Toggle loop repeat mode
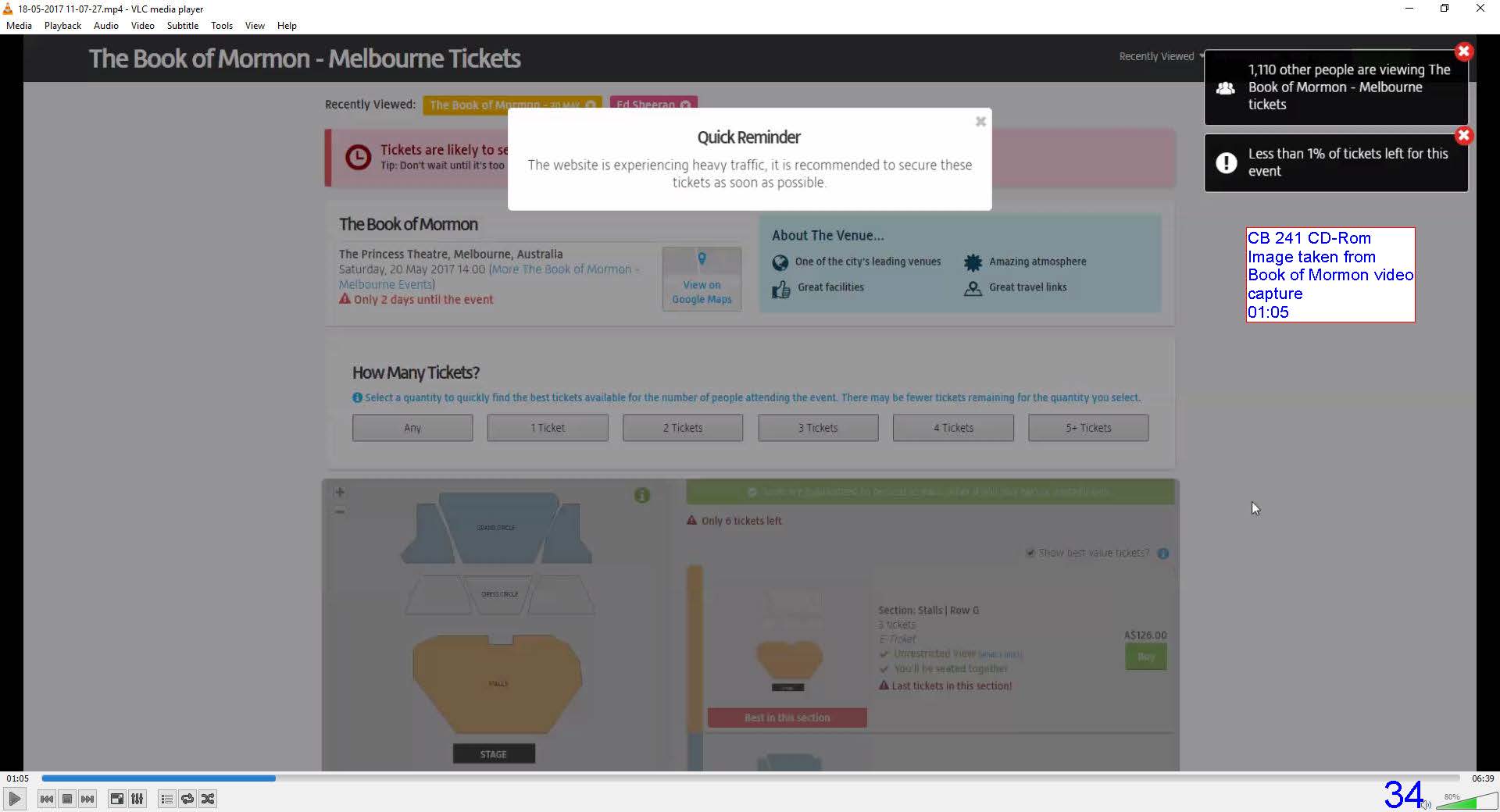This screenshot has width=1500, height=812. point(187,799)
